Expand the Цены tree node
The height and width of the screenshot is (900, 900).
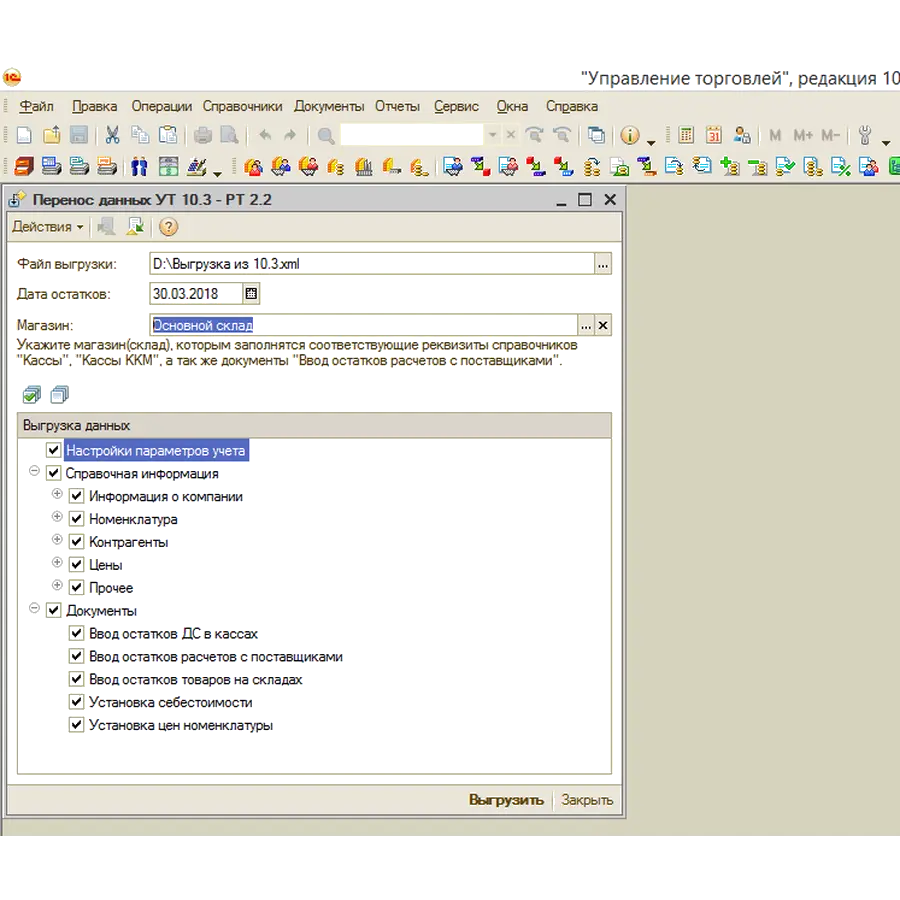[57, 562]
